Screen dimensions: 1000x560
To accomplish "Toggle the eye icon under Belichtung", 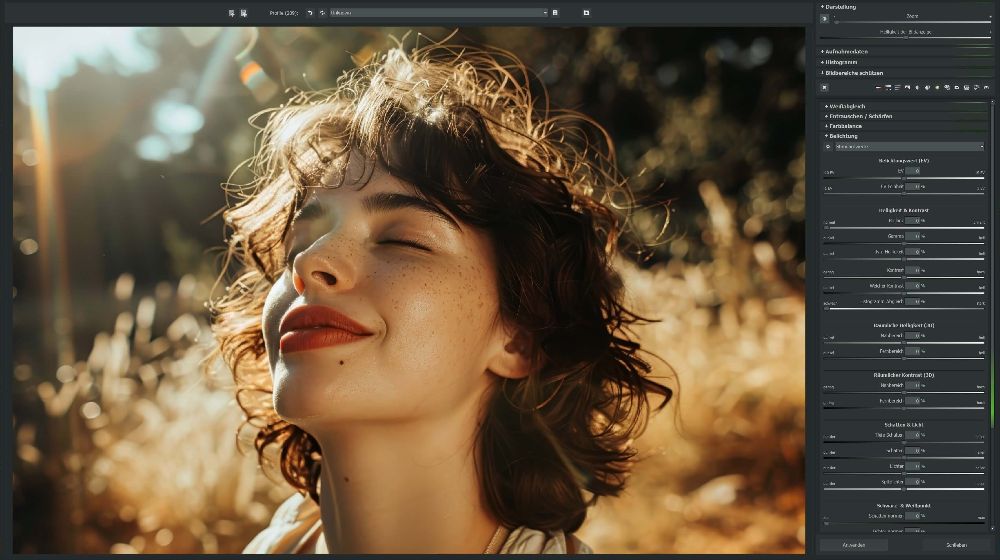I will [x=827, y=146].
